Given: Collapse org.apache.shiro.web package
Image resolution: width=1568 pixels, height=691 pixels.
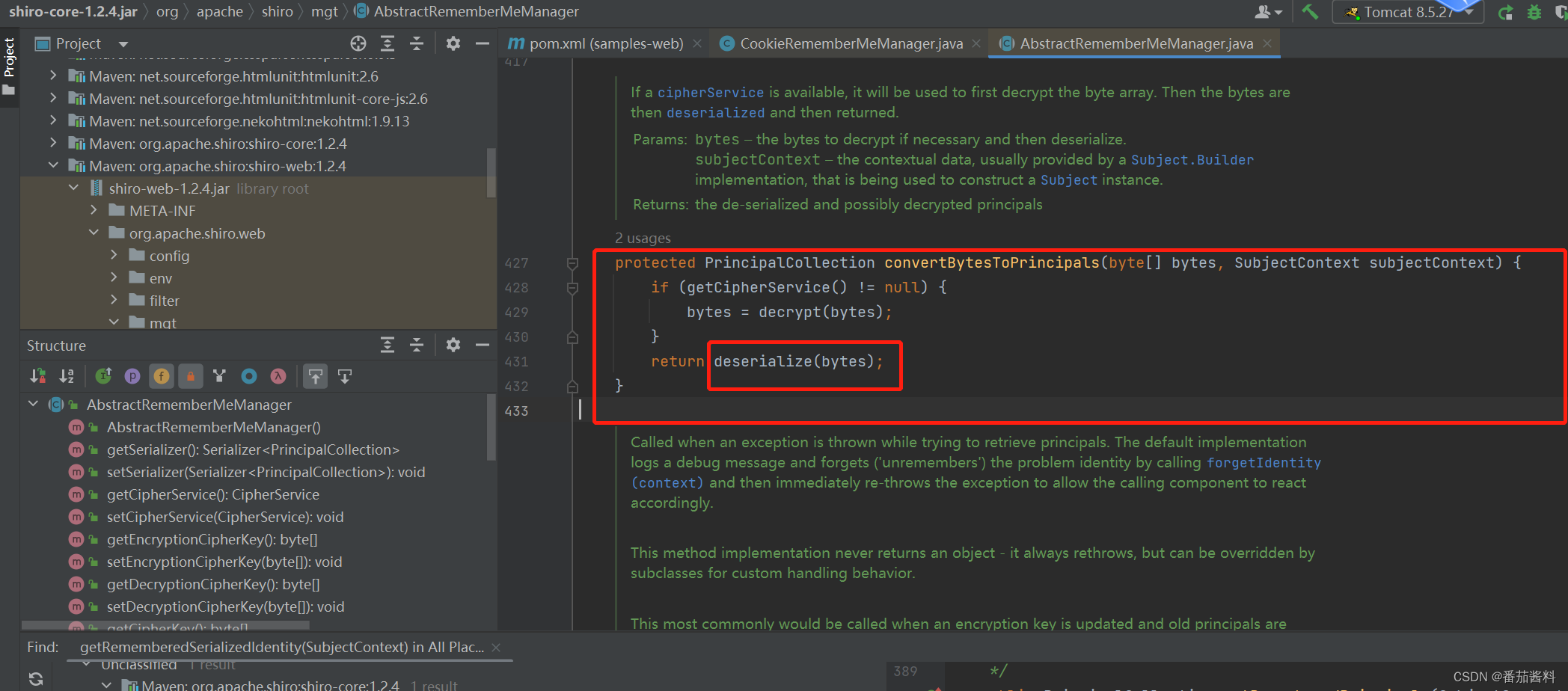Looking at the screenshot, I should tap(94, 233).
